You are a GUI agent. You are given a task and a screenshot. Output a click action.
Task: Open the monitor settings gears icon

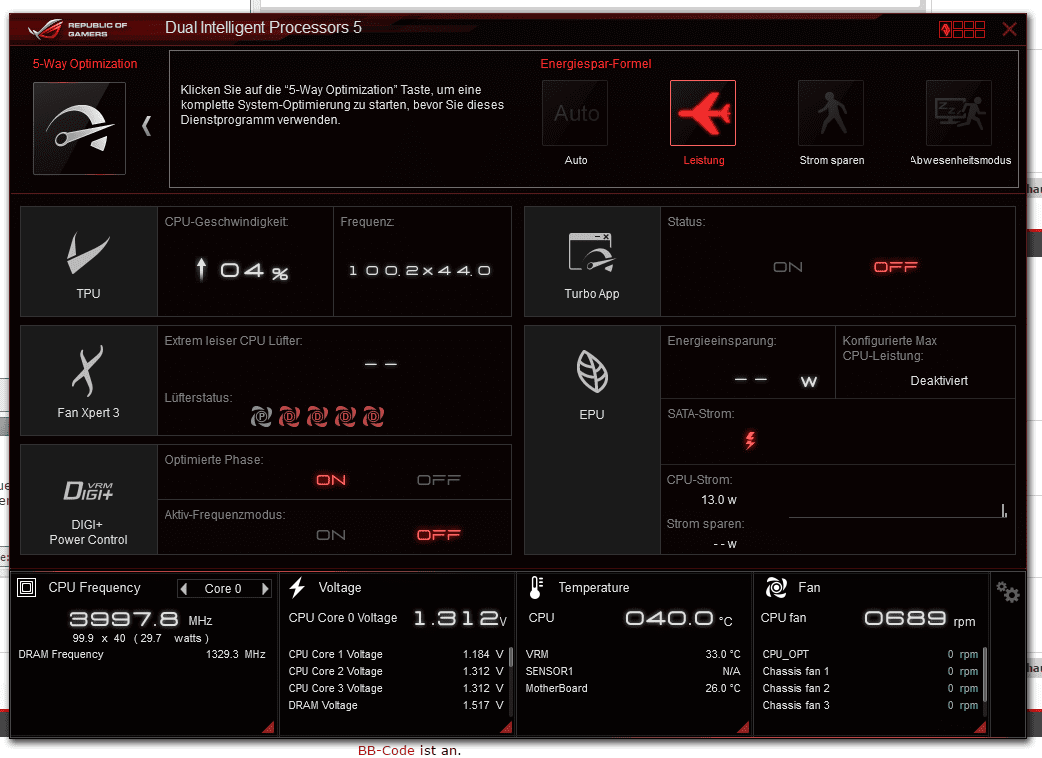point(1007,591)
